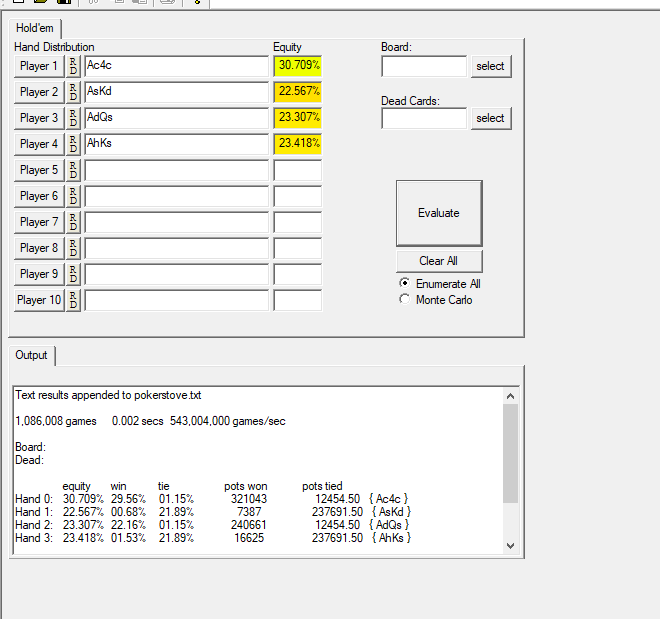The image size is (660, 619).
Task: Click the 'pots won' column header
Action: (246, 486)
